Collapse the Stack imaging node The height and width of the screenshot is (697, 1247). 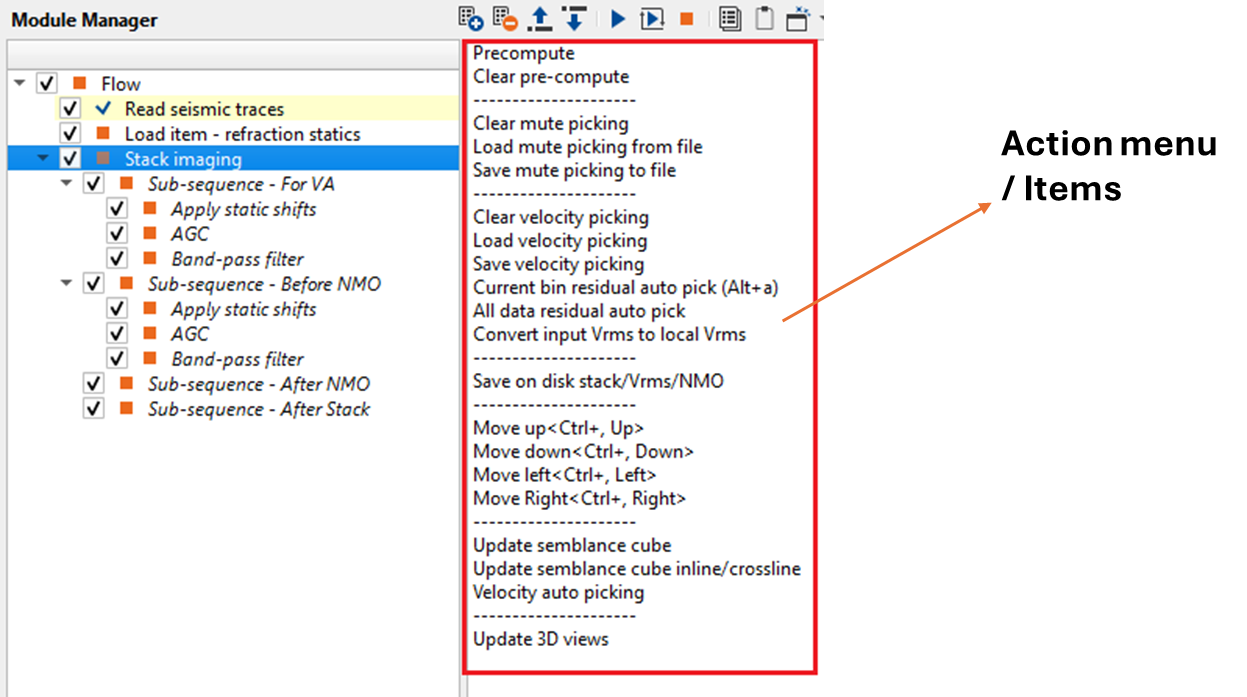tap(43, 159)
